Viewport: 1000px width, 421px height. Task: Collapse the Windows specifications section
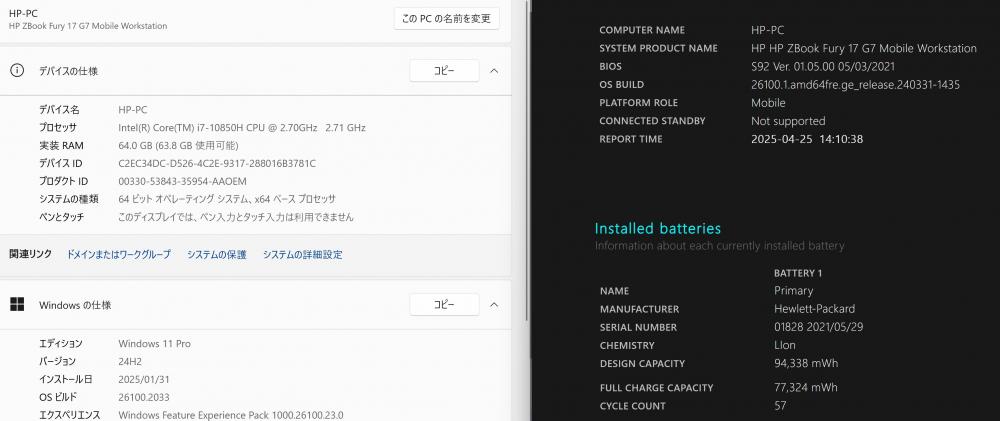494,304
